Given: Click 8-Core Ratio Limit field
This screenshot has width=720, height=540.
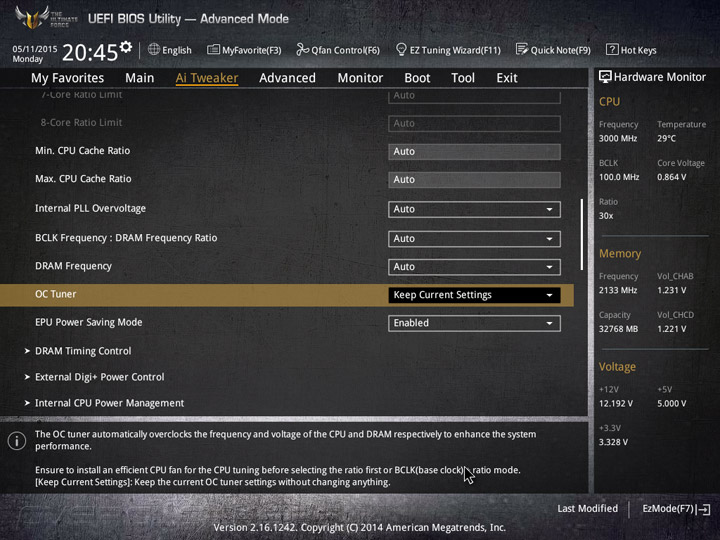Looking at the screenshot, I should (474, 124).
